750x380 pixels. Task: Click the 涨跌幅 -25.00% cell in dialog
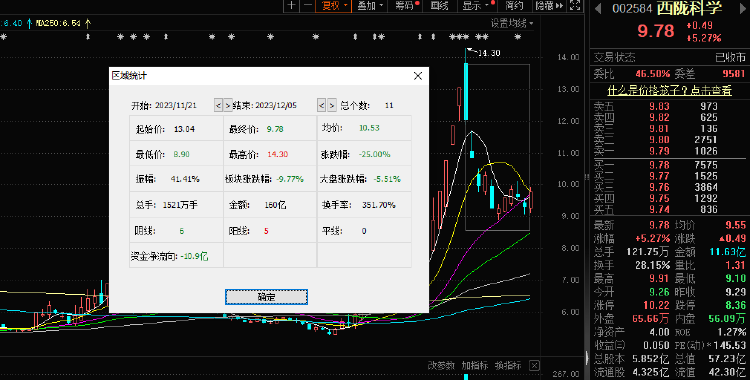coord(364,154)
